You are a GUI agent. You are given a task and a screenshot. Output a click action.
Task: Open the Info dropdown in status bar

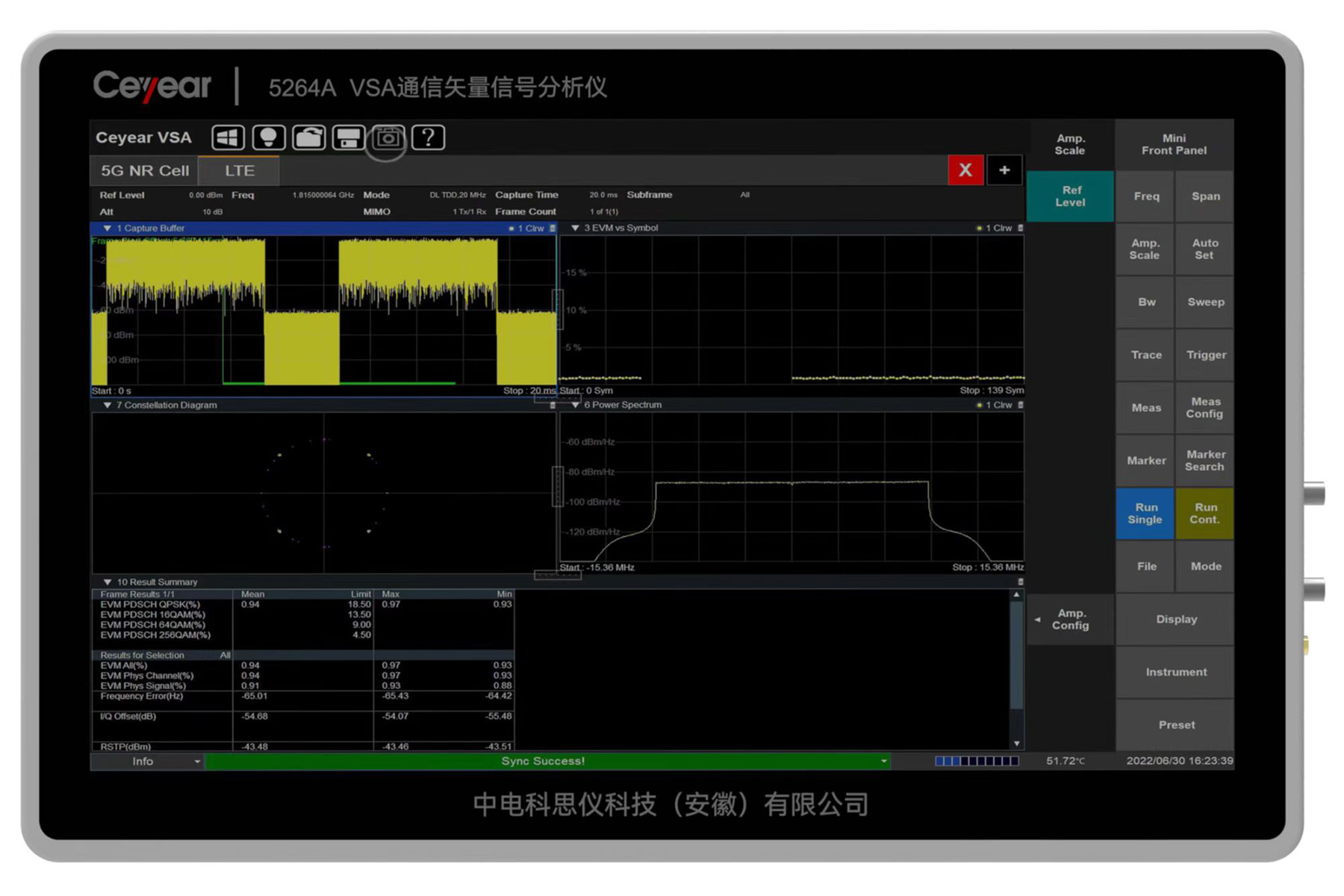tap(197, 762)
